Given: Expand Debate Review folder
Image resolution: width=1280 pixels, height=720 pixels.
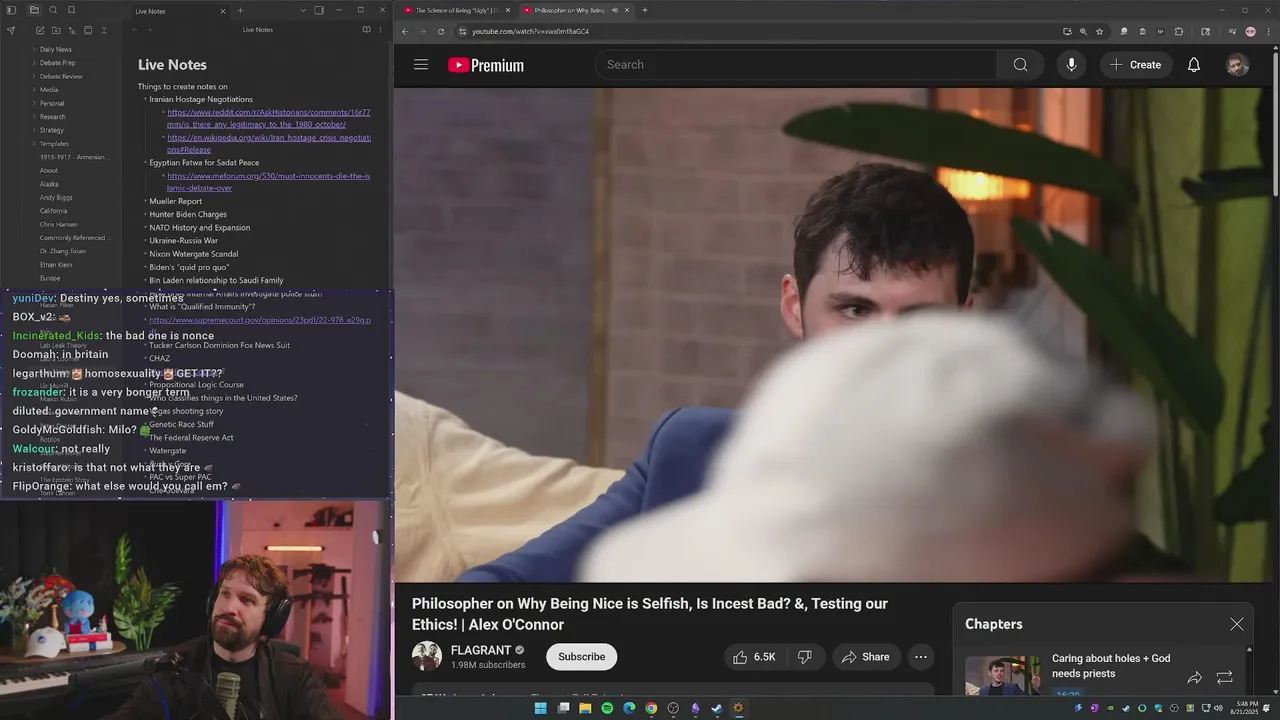Looking at the screenshot, I should click(61, 76).
